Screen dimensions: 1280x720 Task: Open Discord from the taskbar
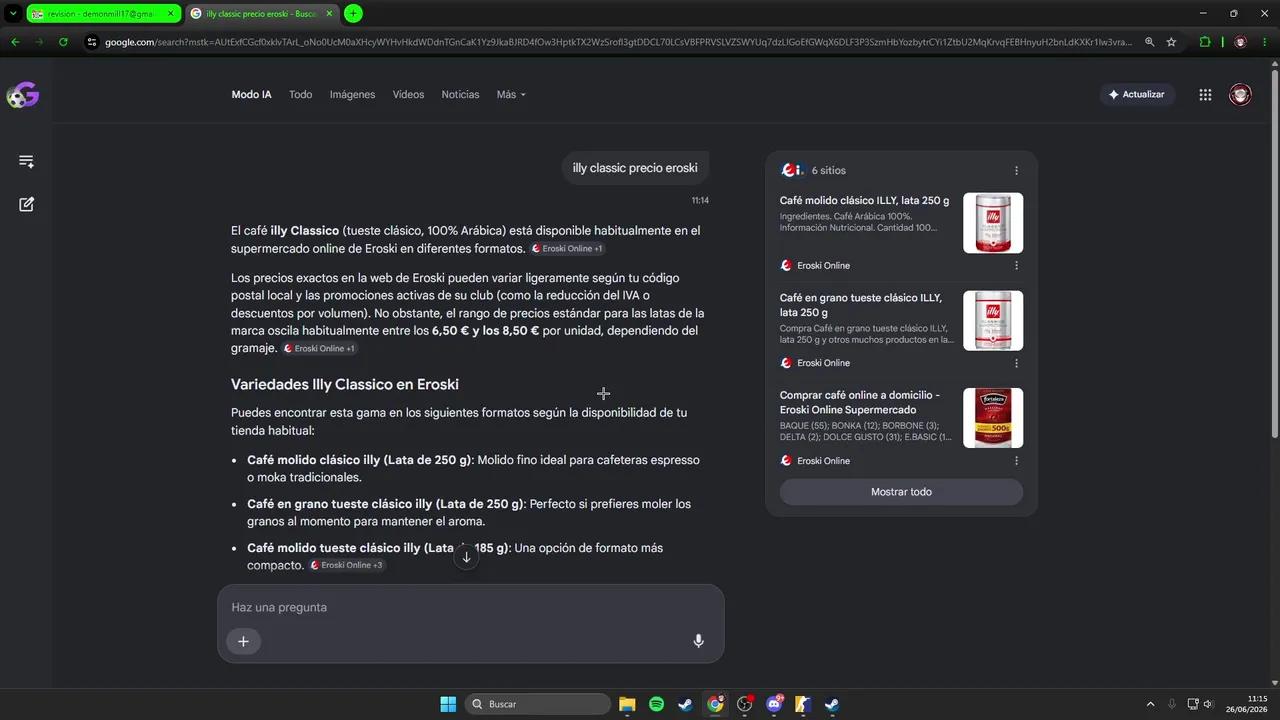click(x=774, y=704)
